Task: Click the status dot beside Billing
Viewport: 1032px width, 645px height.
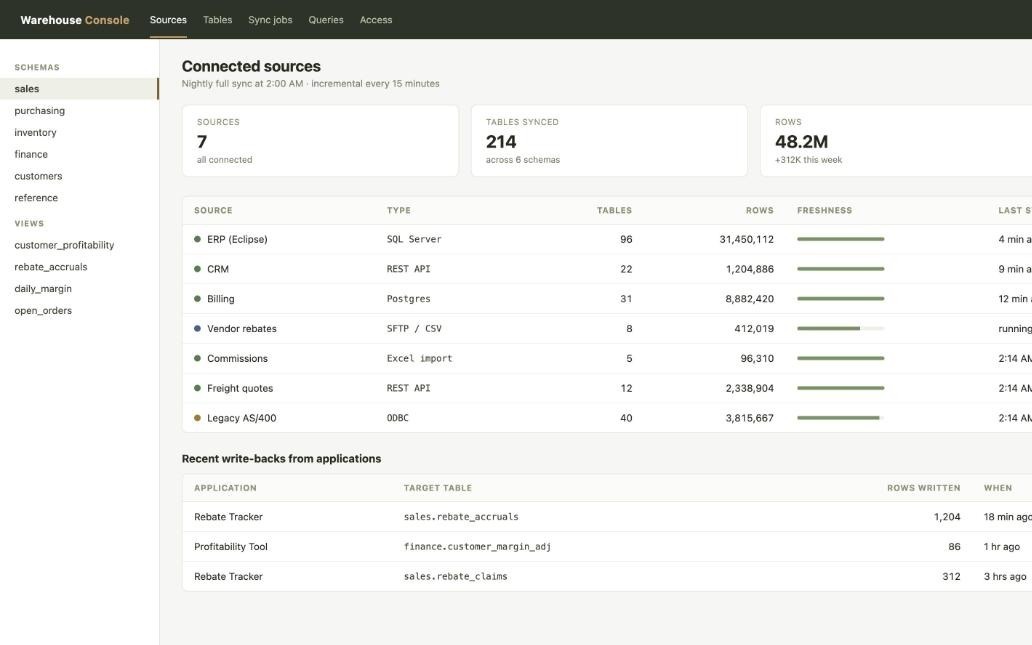Action: click(x=197, y=298)
